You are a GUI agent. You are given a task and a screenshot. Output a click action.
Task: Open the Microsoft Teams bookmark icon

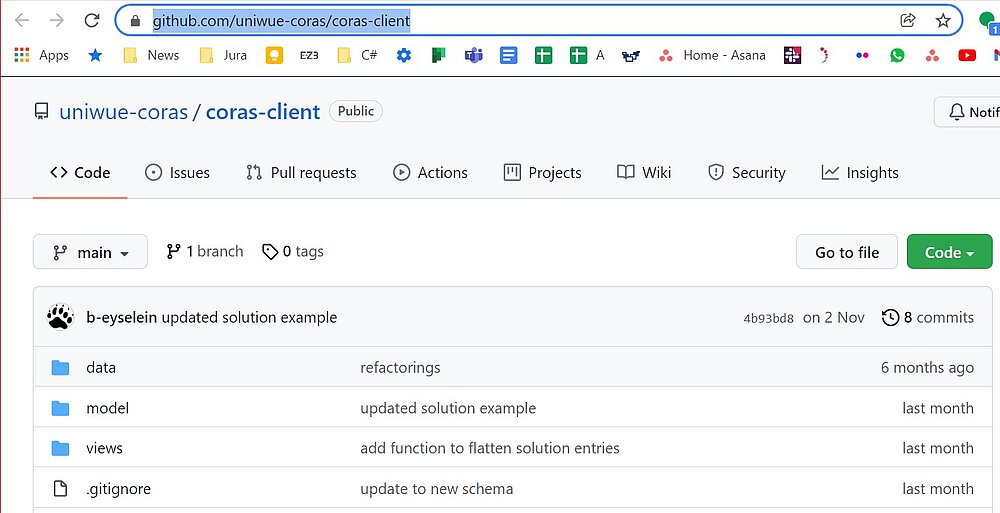tap(473, 55)
